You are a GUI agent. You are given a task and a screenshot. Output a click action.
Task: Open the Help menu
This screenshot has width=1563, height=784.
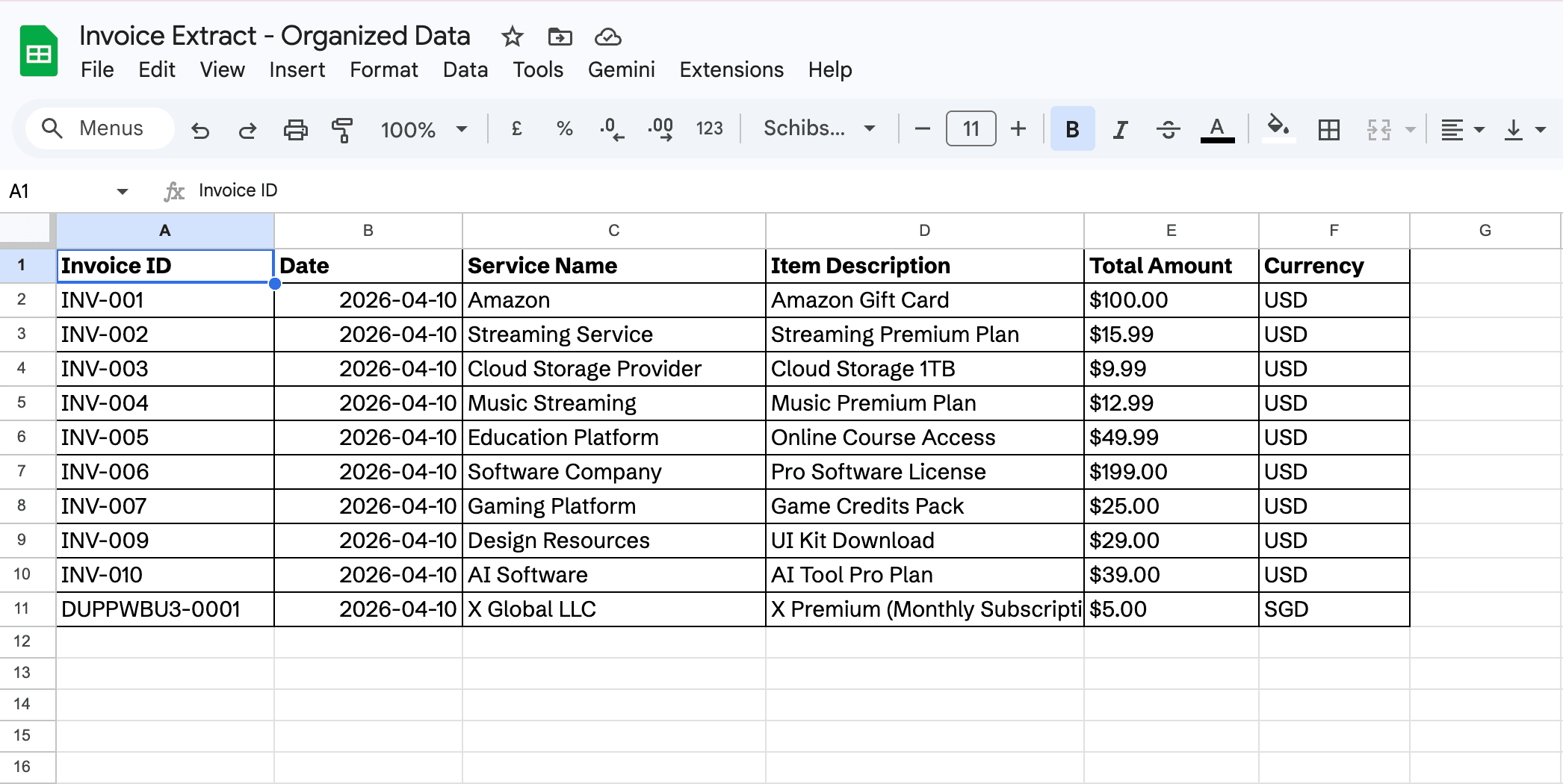[x=830, y=69]
